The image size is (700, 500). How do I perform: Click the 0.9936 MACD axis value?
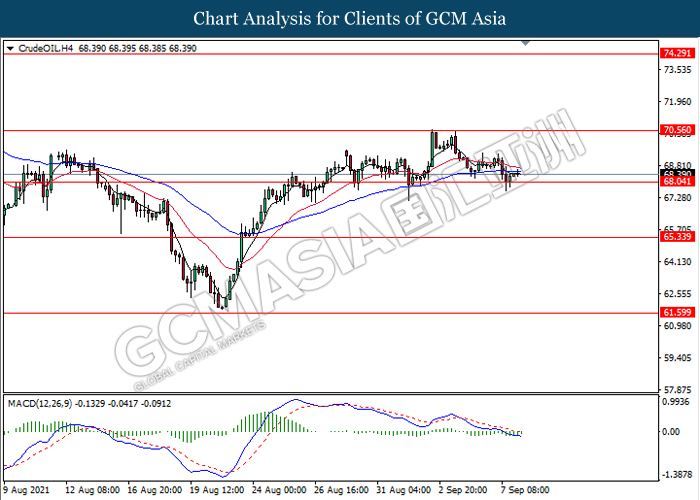(677, 402)
